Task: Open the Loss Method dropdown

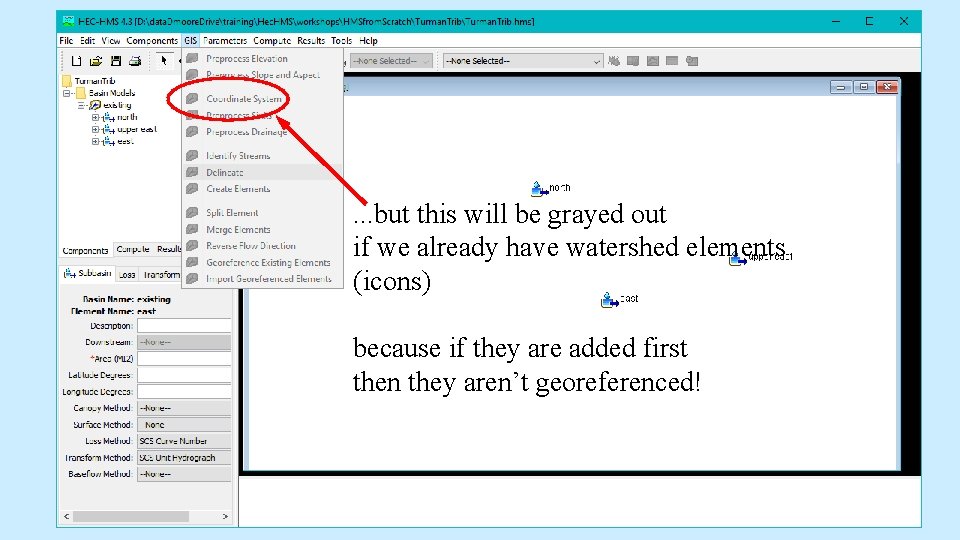Action: point(184,441)
